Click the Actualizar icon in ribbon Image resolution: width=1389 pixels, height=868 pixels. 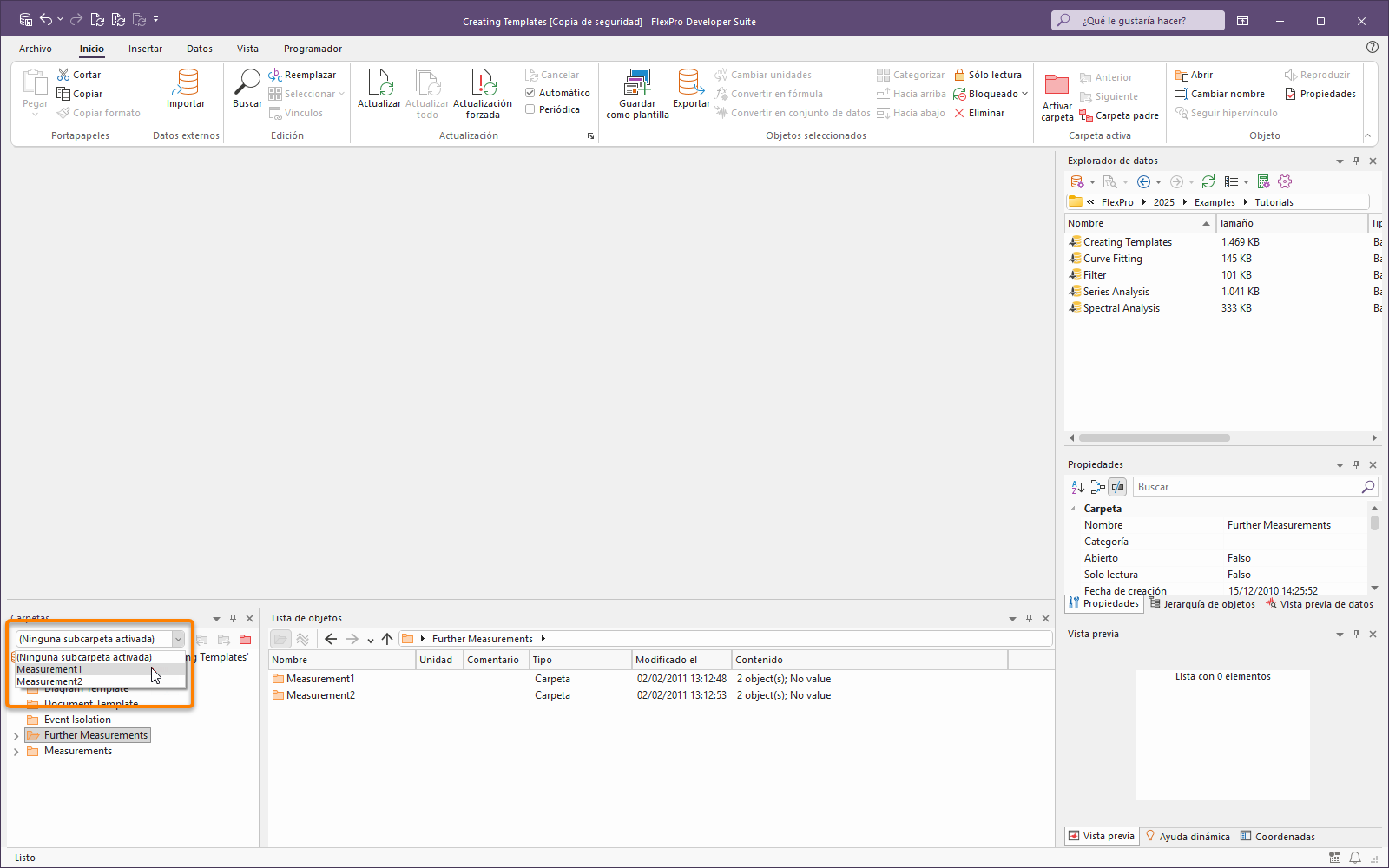(379, 83)
